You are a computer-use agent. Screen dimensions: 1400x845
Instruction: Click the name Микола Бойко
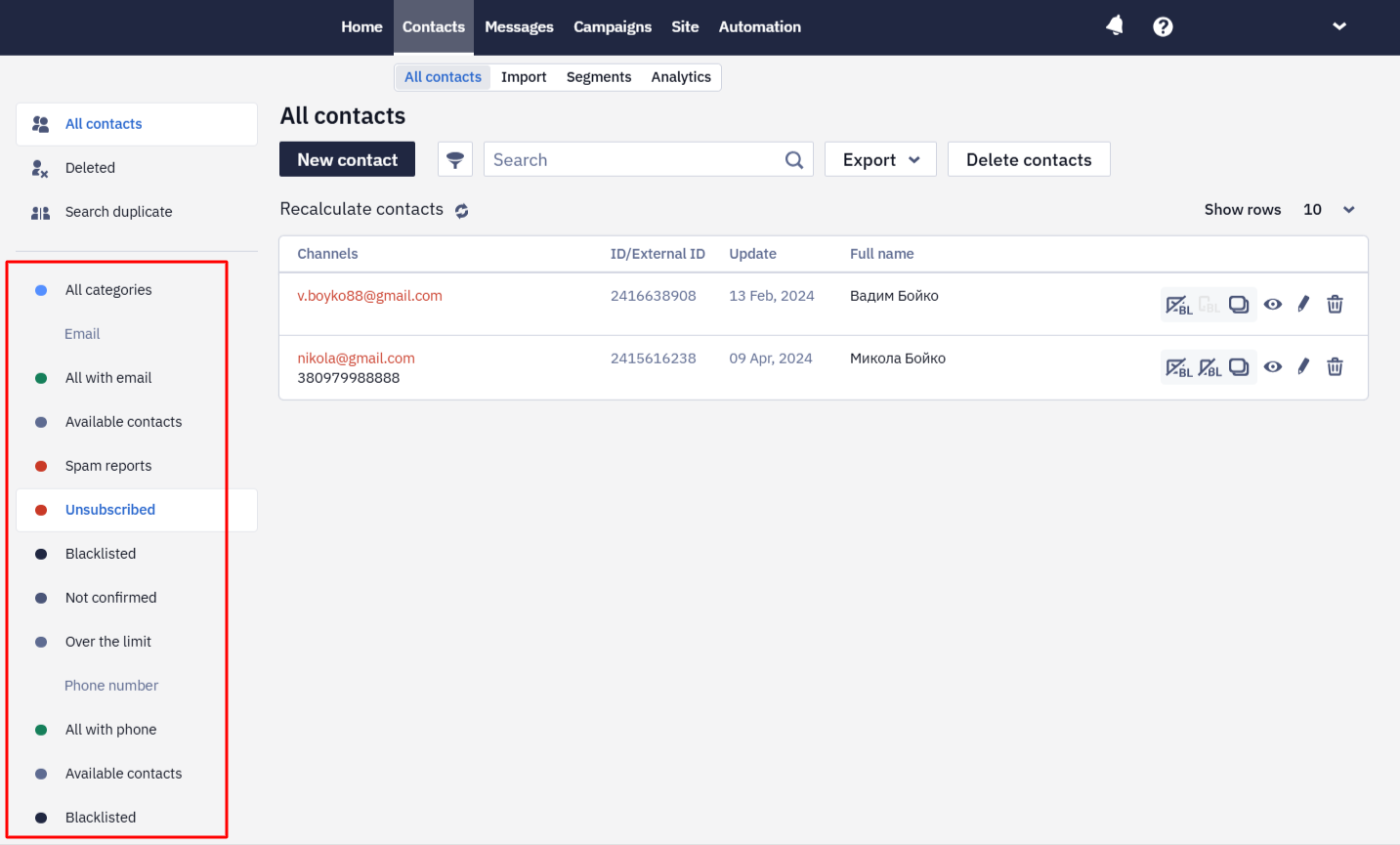pos(898,359)
